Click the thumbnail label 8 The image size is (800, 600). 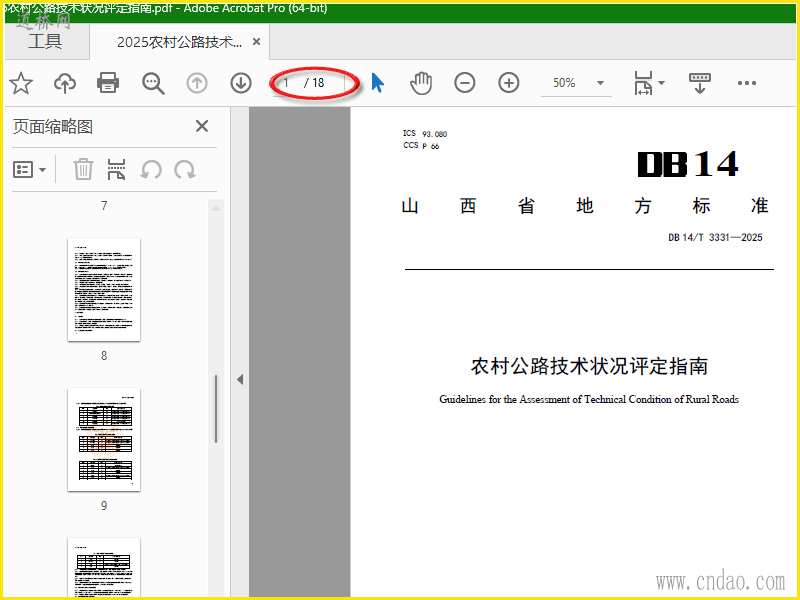(x=104, y=356)
